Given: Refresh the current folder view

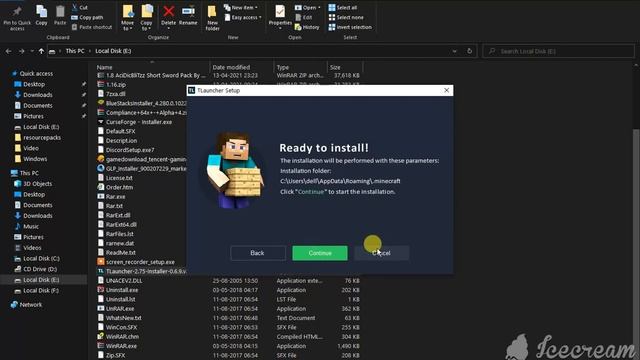Looking at the screenshot, I should tap(469, 51).
